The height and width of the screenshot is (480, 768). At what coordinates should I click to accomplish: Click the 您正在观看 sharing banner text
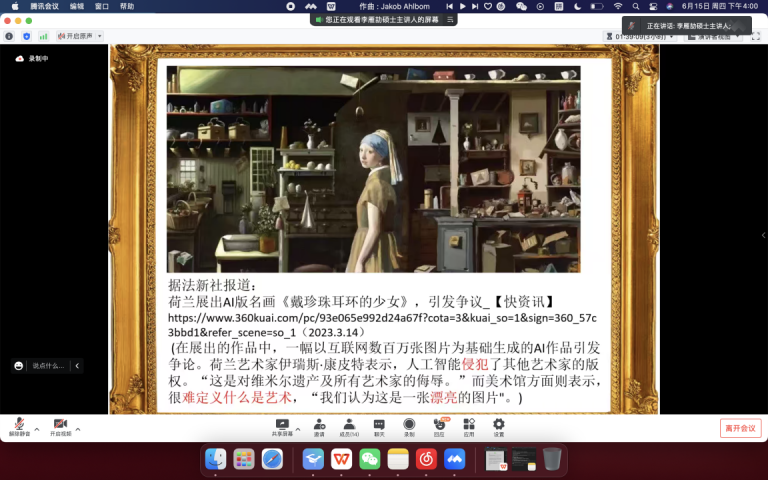point(382,20)
